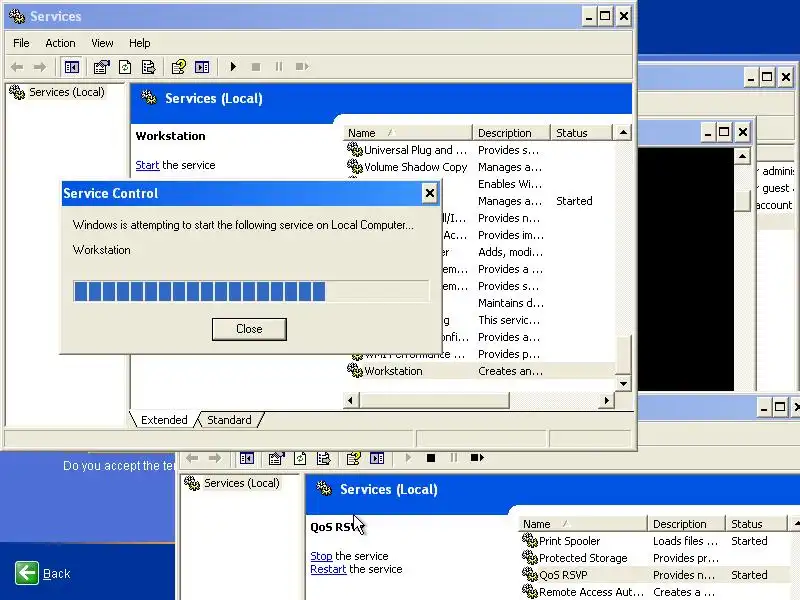Click Refresh icon in lower Services toolbar
The height and width of the screenshot is (600, 800).
300,458
